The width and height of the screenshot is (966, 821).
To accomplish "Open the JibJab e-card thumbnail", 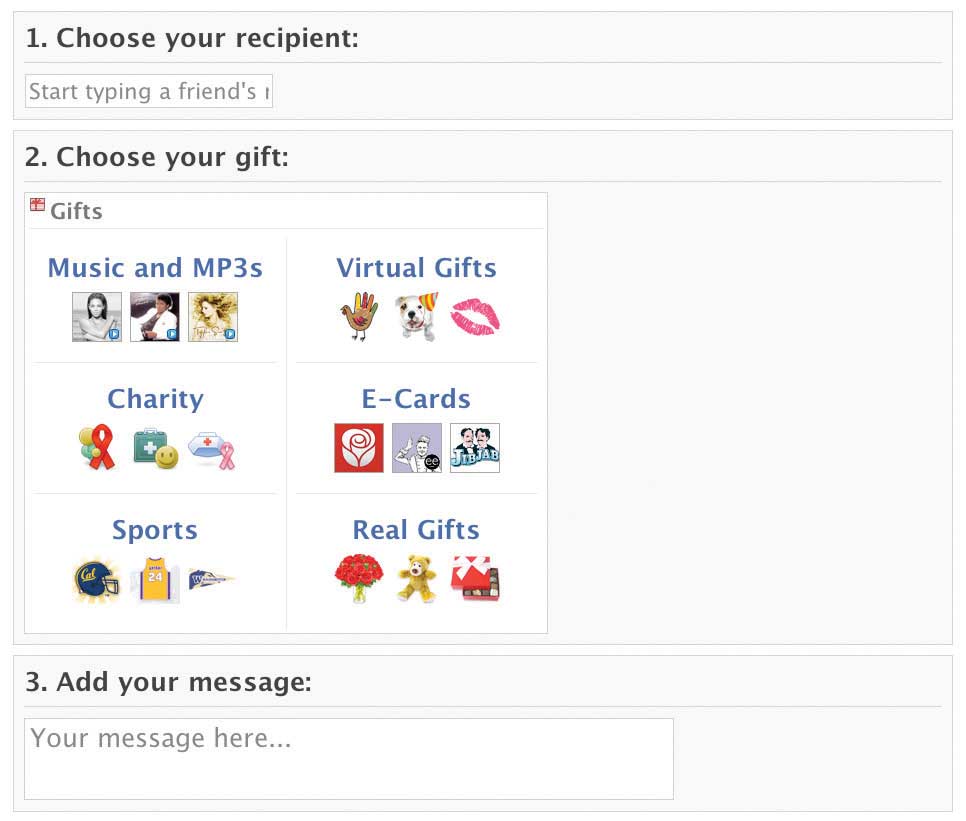I will pos(475,448).
